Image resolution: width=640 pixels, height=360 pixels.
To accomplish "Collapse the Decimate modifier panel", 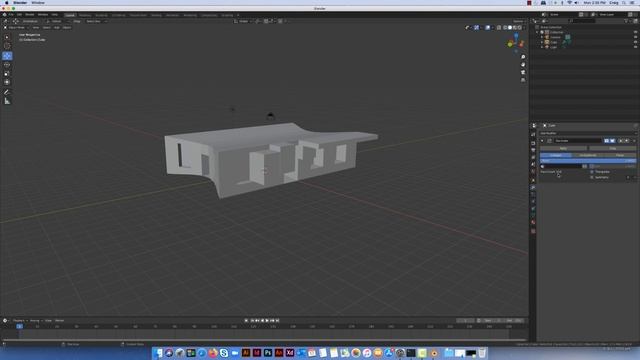I will pos(542,140).
